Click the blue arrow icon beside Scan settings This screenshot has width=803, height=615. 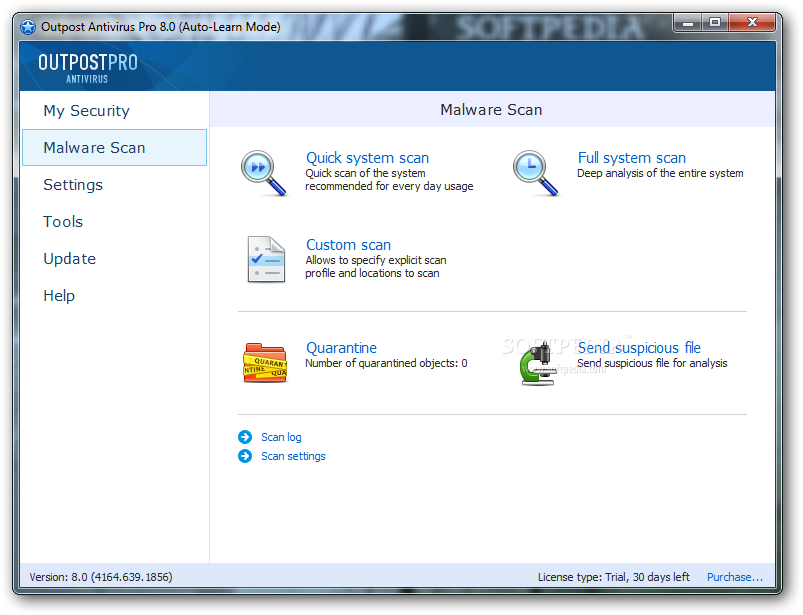[245, 456]
